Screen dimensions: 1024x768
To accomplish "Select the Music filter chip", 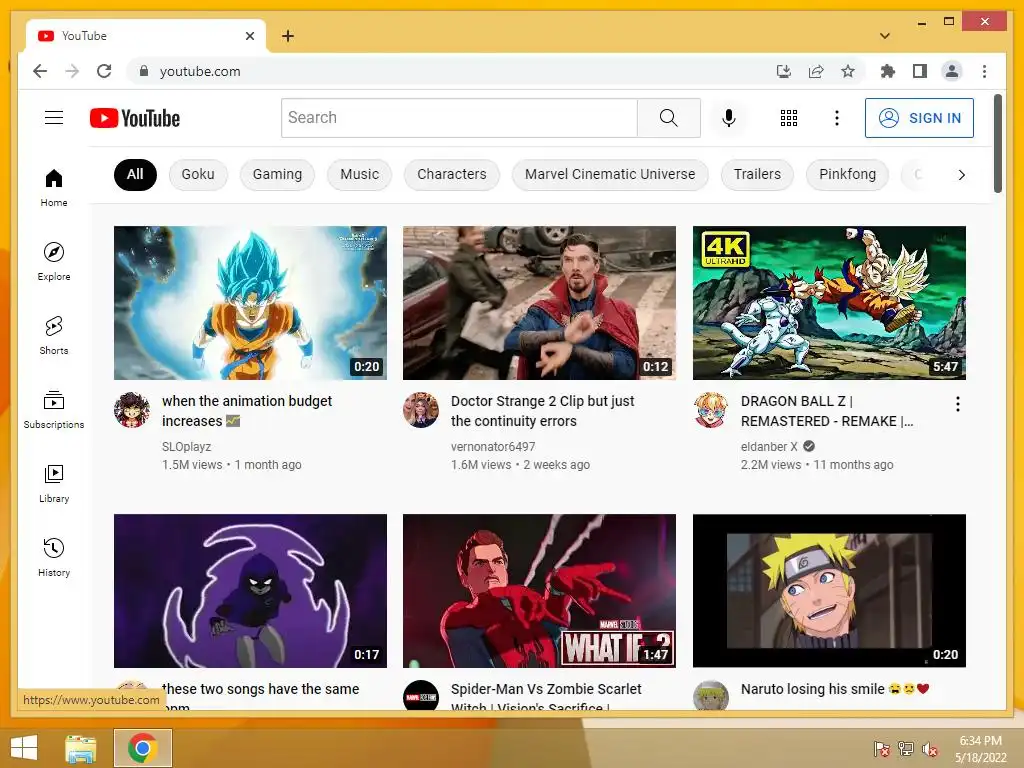I will tap(359, 175).
